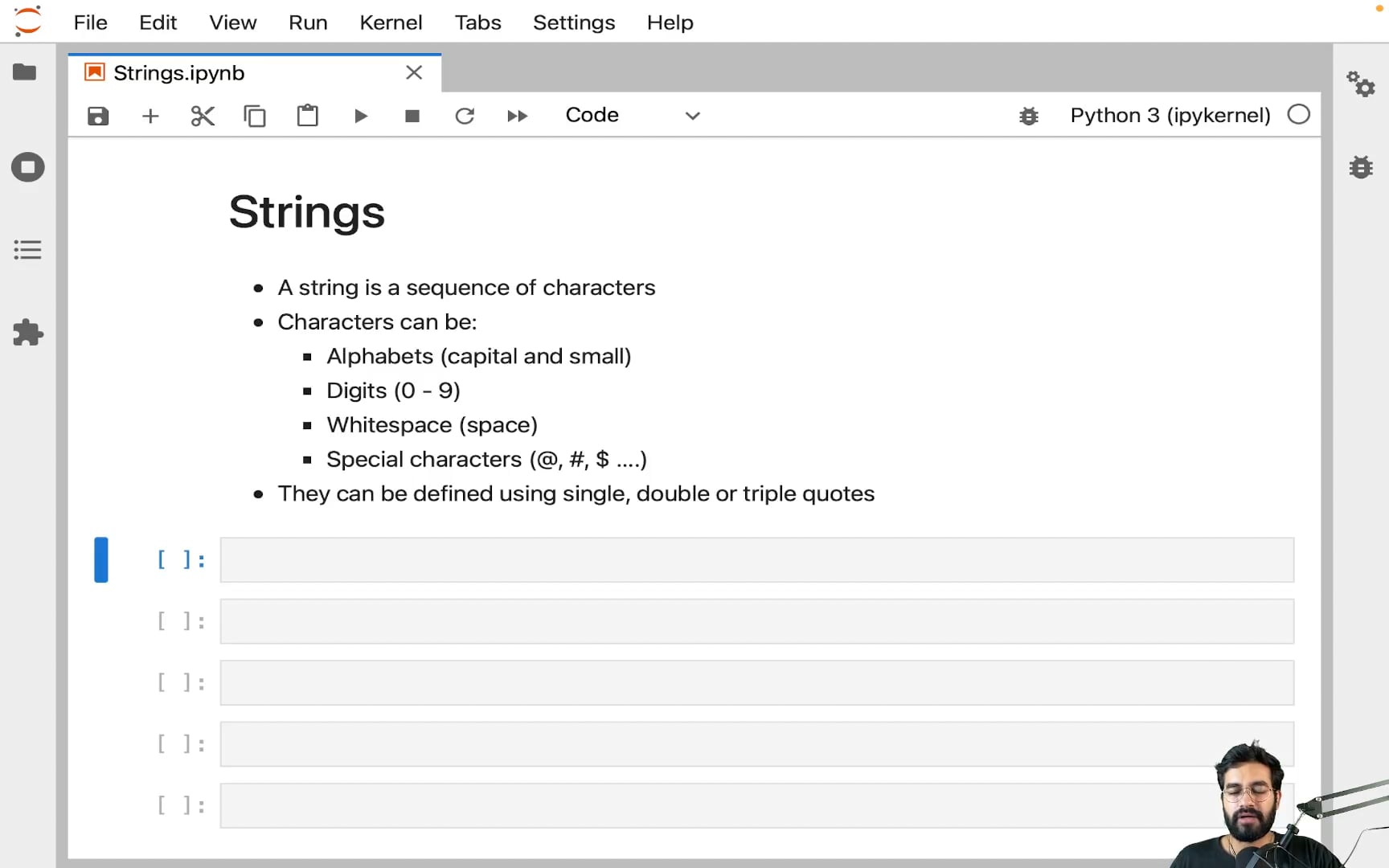This screenshot has height=868, width=1389.
Task: Click the Jupyter logo
Action: 28,21
